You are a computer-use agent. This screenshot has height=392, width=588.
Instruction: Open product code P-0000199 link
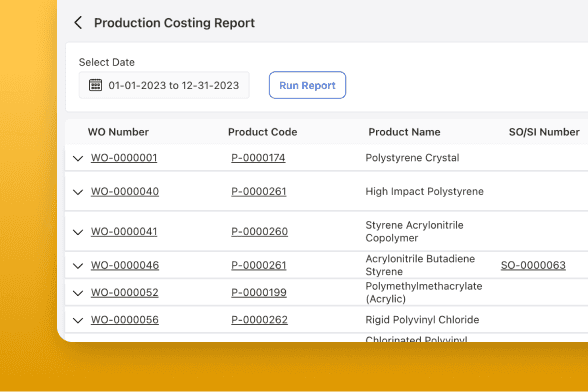pos(259,293)
